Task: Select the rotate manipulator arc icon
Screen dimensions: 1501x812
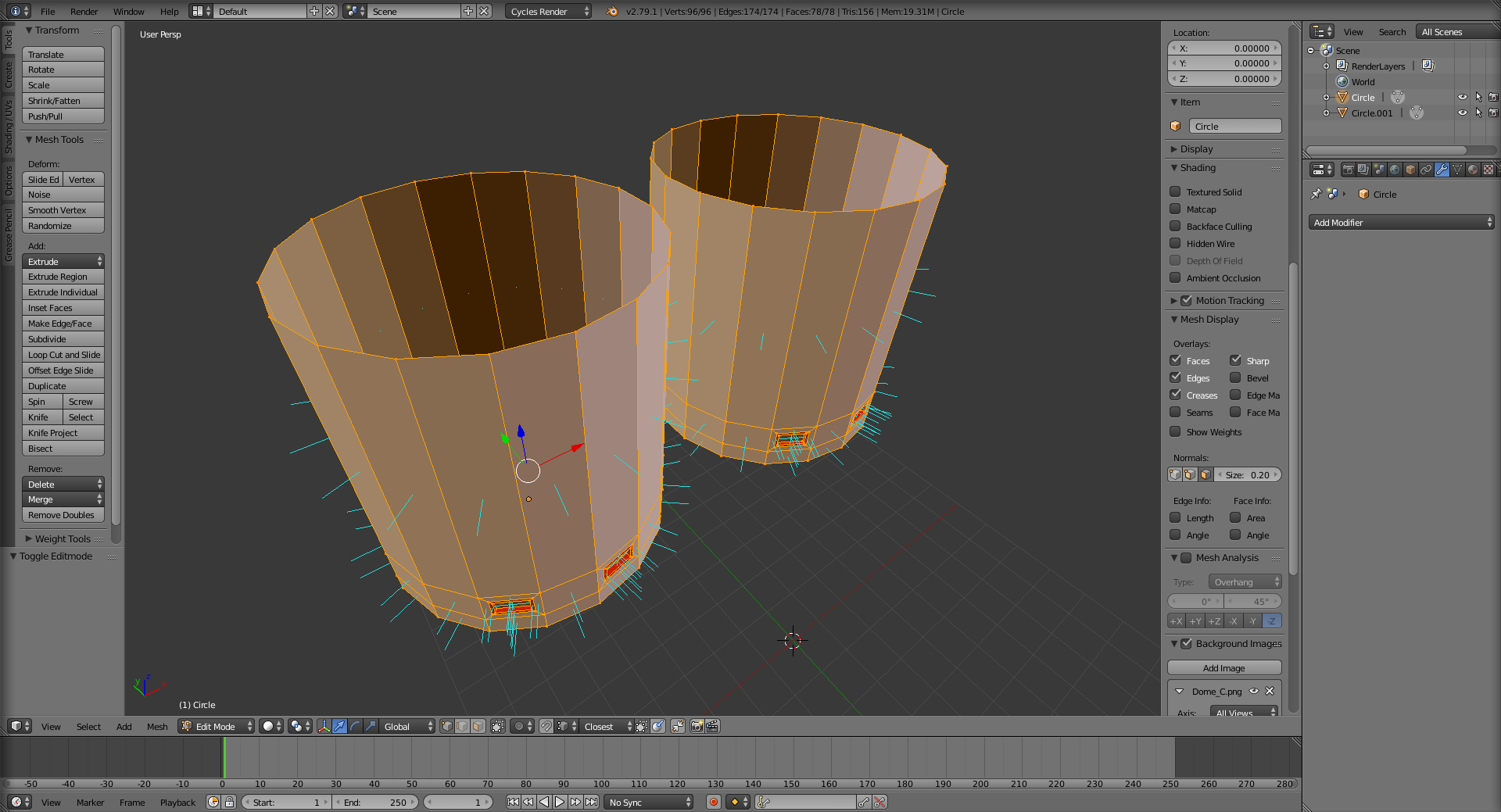Action: 355,726
